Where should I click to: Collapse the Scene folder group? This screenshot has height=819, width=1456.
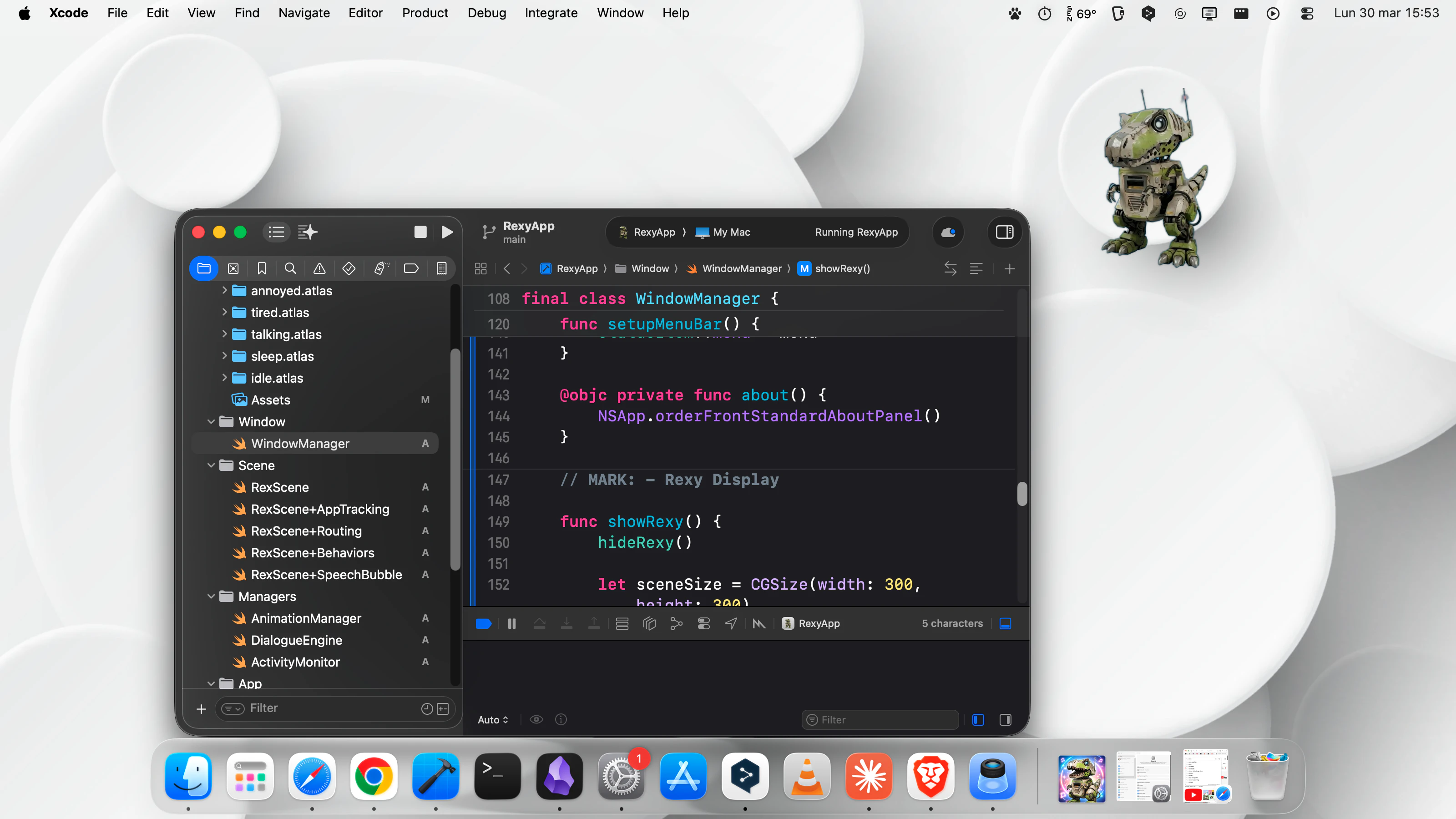211,465
